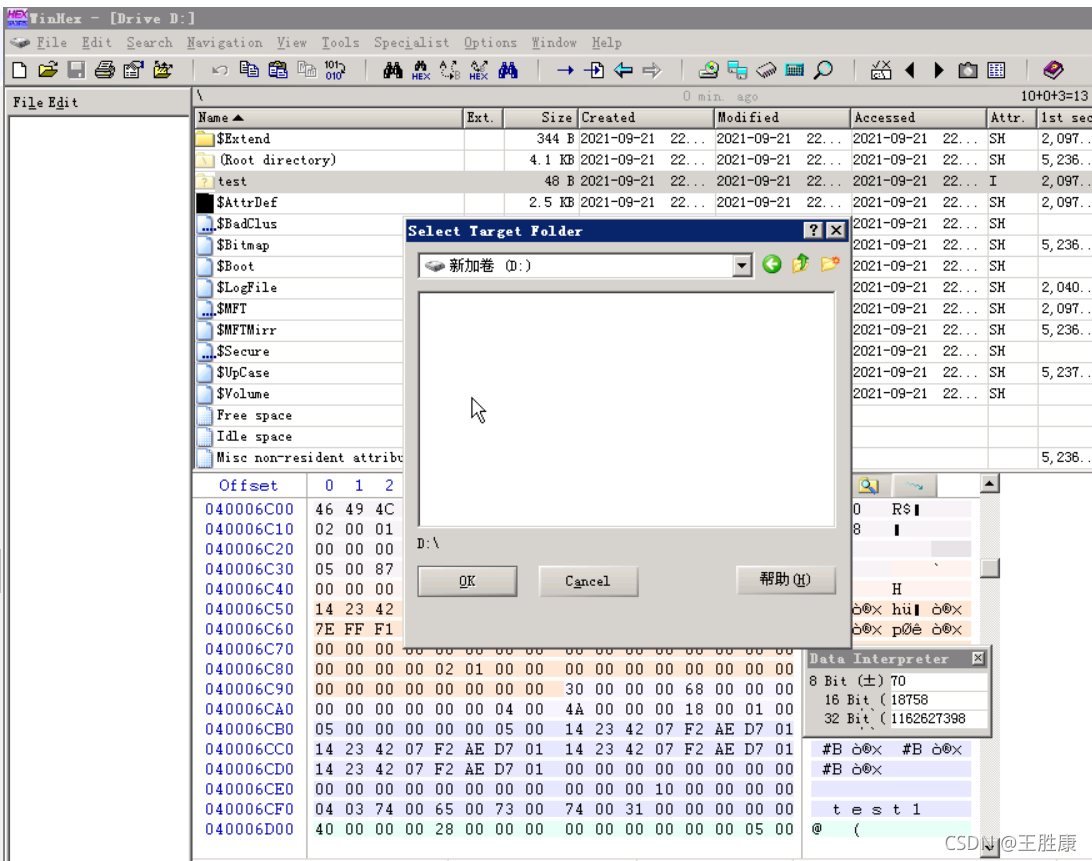This screenshot has width=1092, height=861.
Task: Click the magnifier tab icon above the text column
Action: (868, 486)
